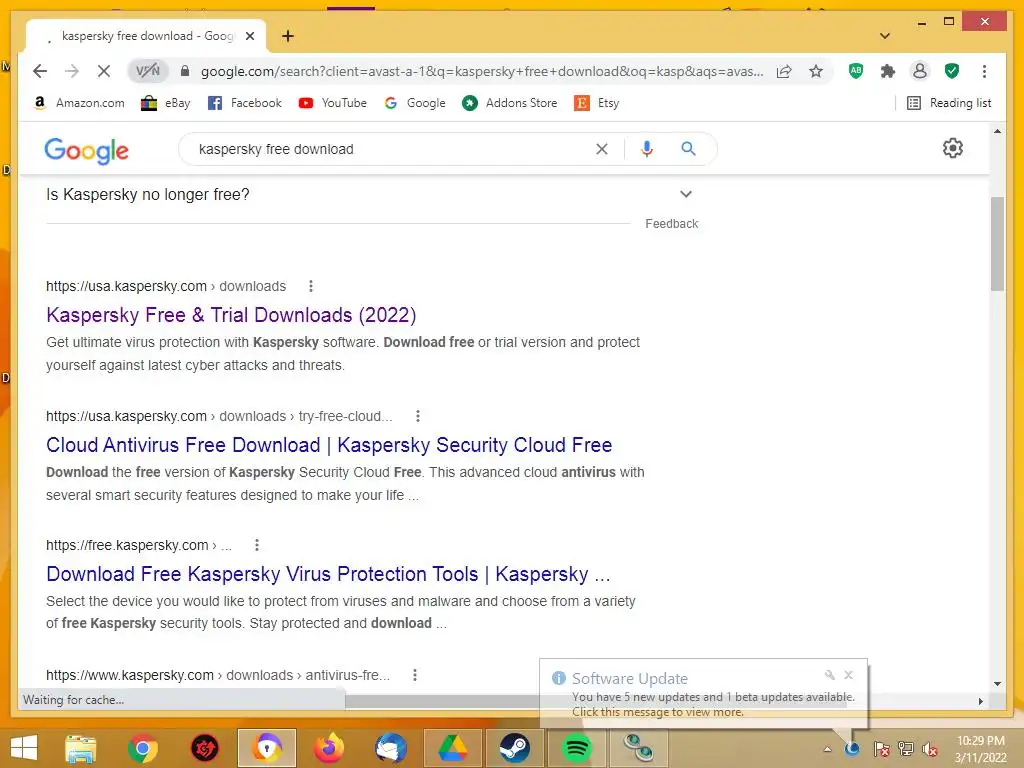Click the forward navigation arrow
This screenshot has height=768, width=1024.
tap(72, 71)
